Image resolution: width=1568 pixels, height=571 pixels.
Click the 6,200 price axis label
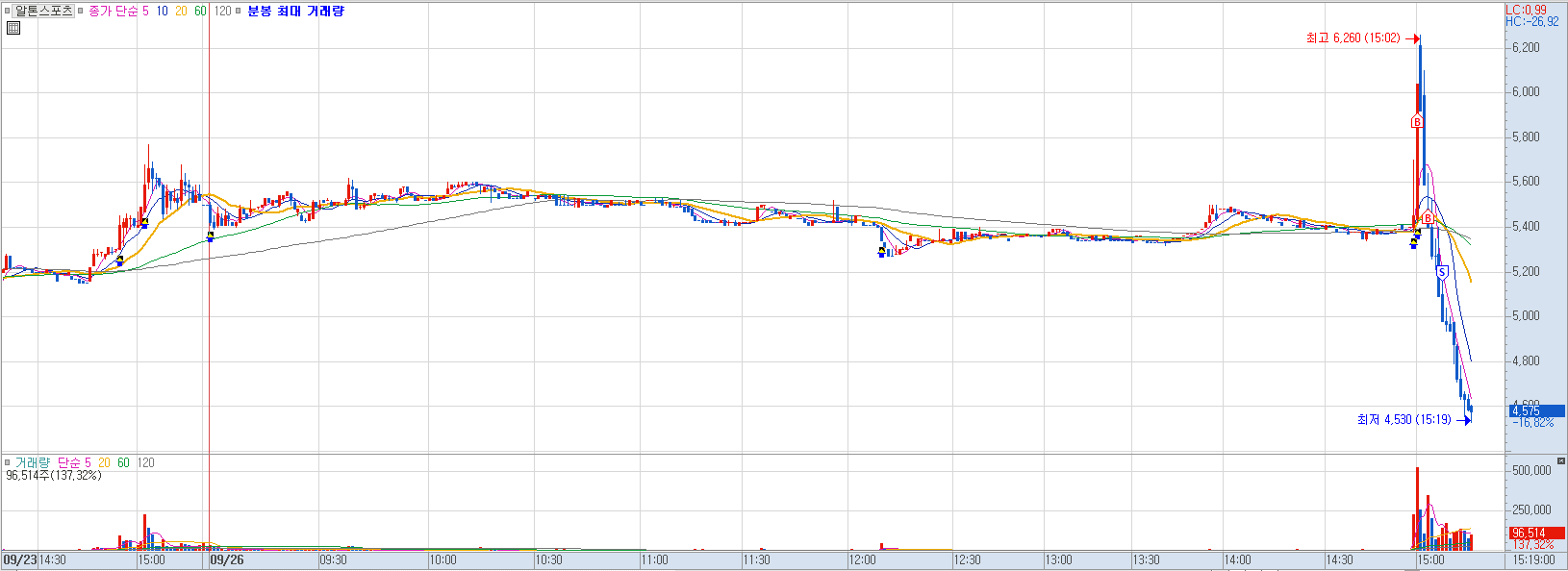coord(1526,47)
